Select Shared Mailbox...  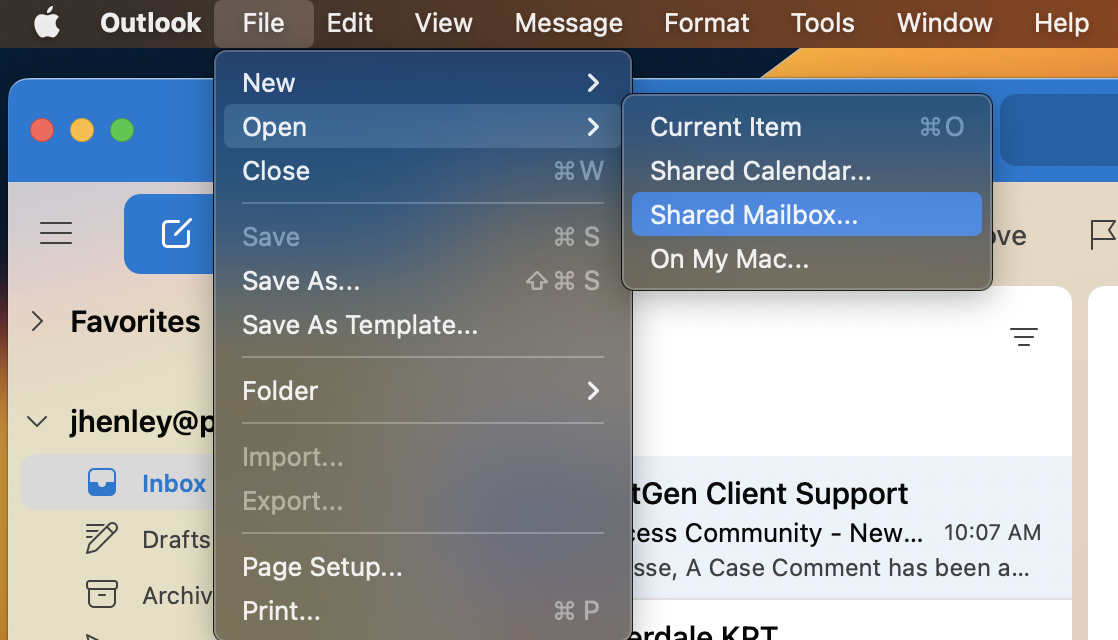806,215
